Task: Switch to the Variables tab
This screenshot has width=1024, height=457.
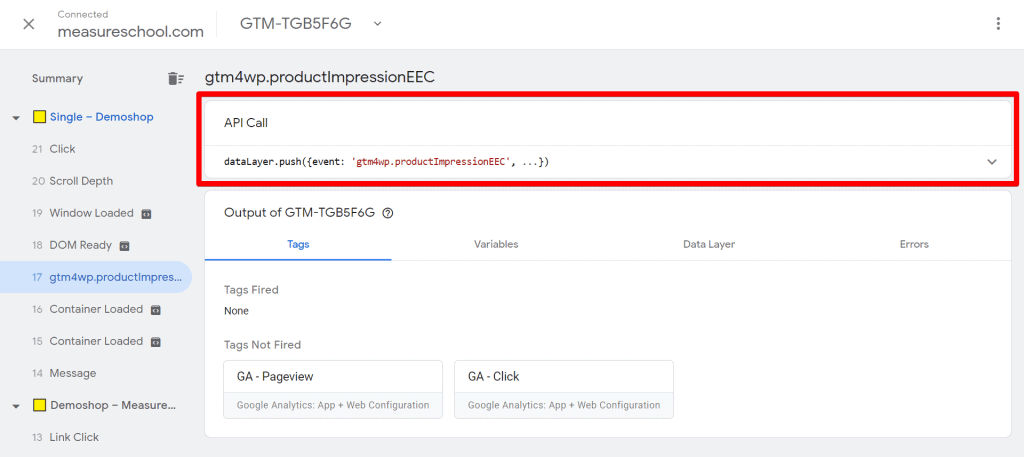Action: coord(496,244)
